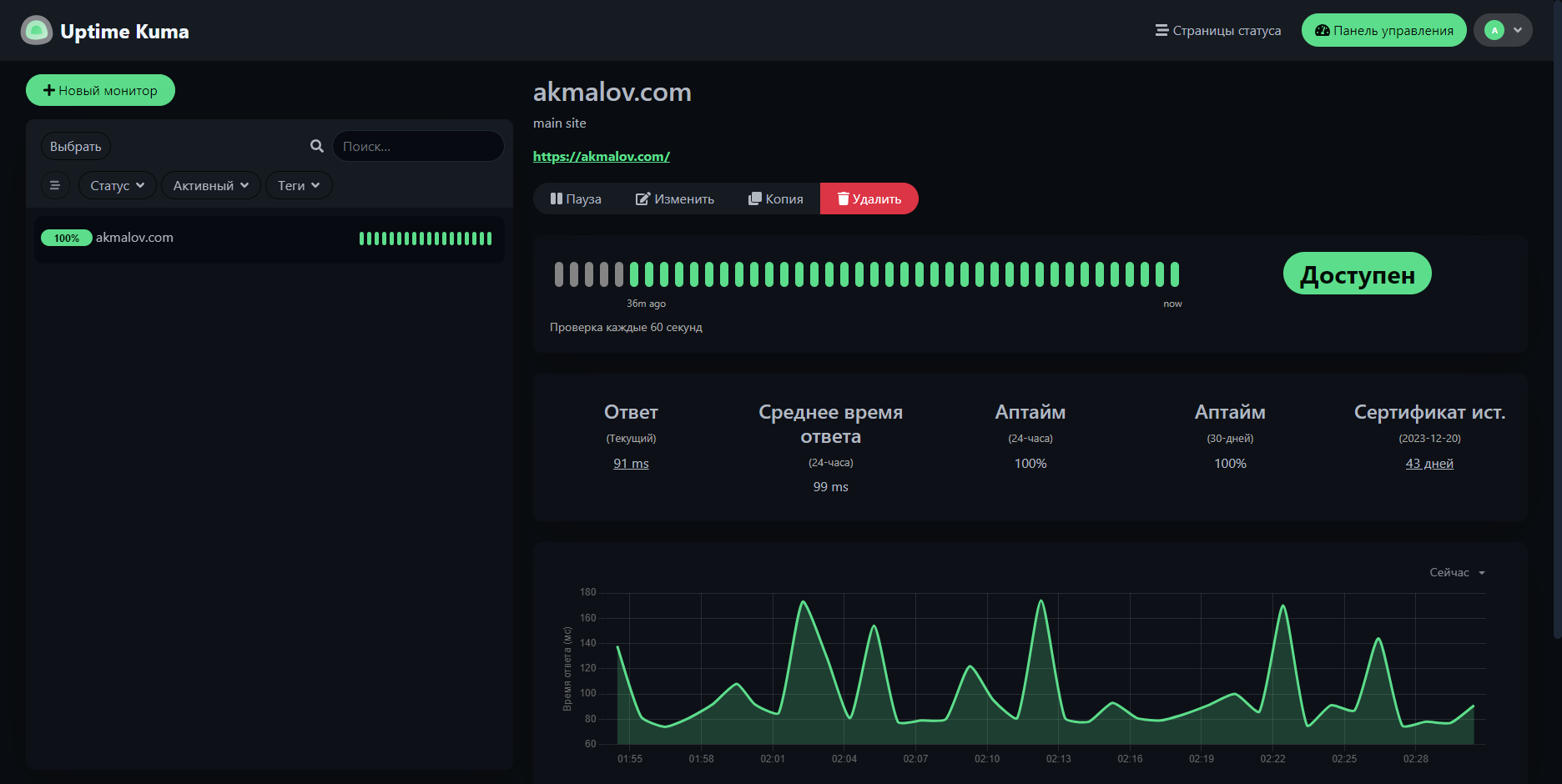Duplicate monitor with Копия button
The width and height of the screenshot is (1562, 784).
pyautogui.click(x=776, y=199)
